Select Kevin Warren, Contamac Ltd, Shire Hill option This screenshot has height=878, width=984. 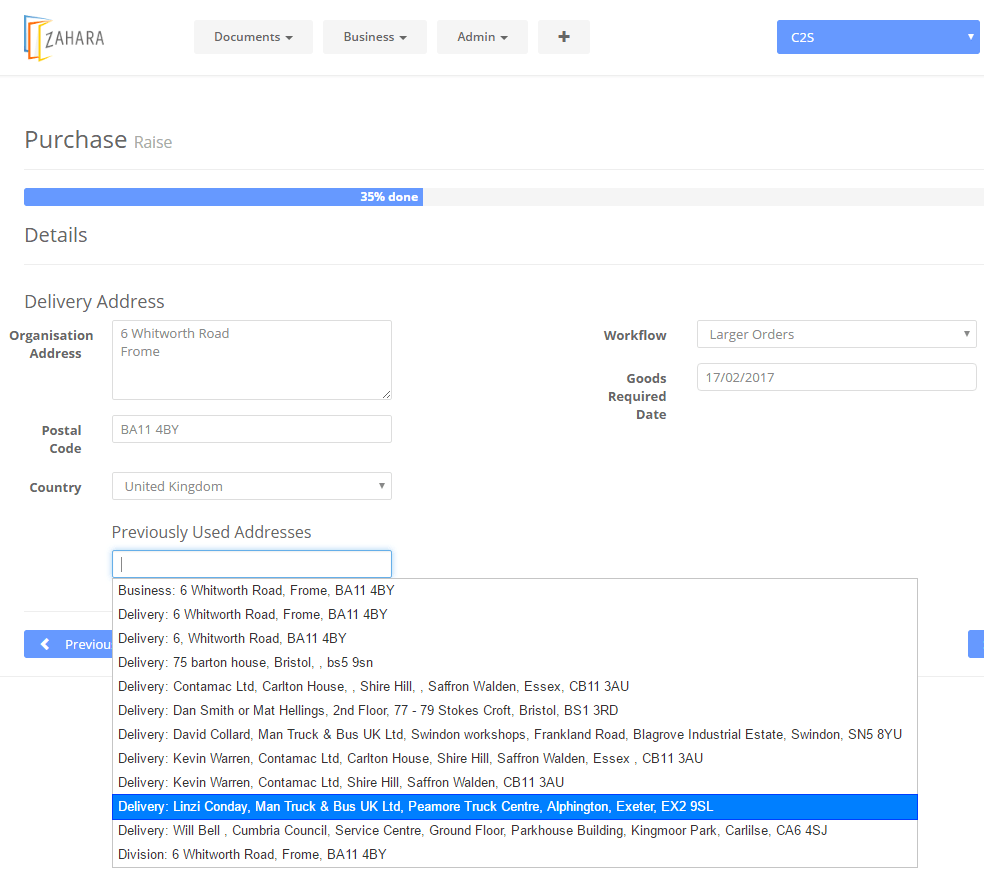click(x=515, y=783)
